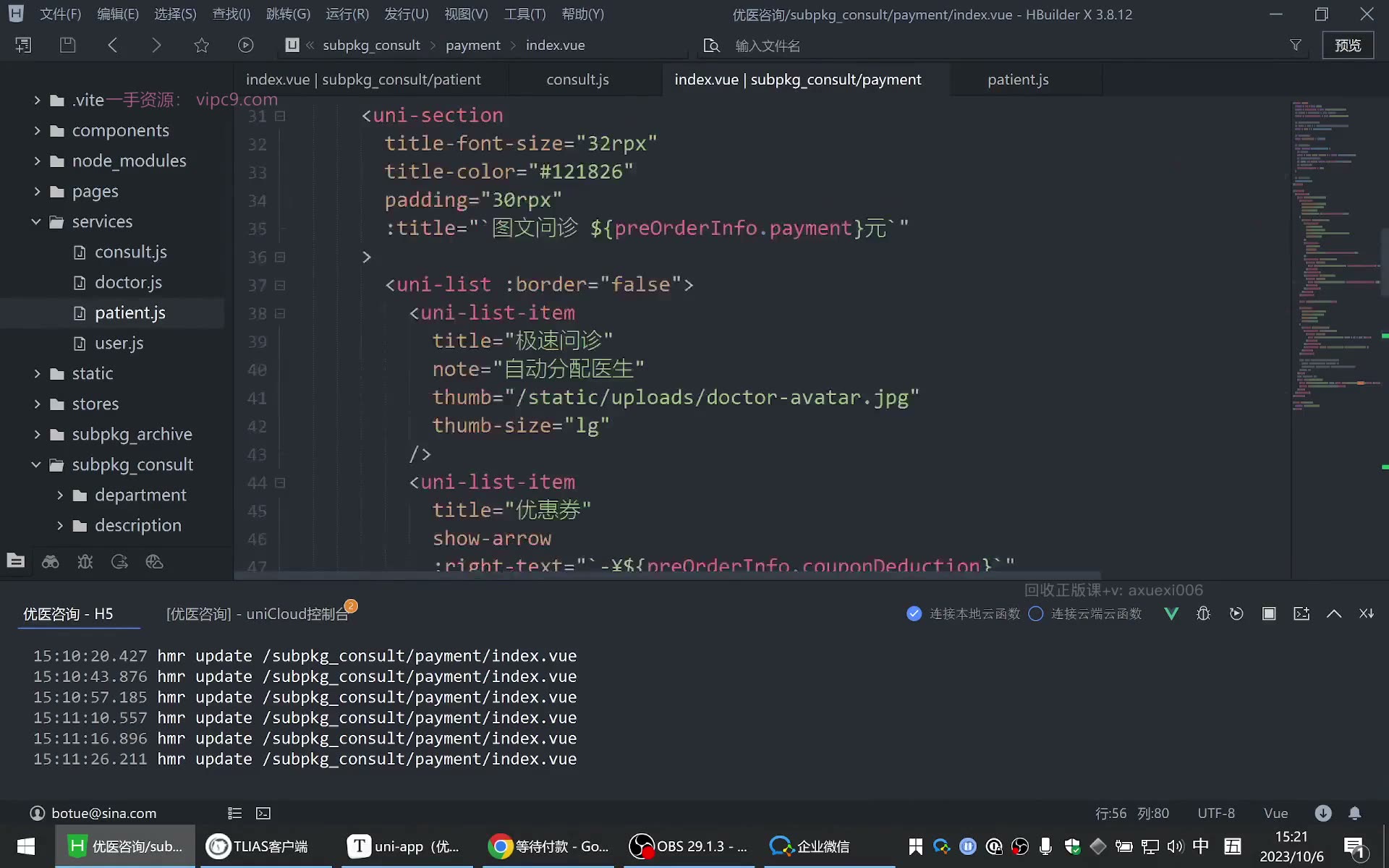Click the binoculars search icon at sidebar bottom

[51, 561]
